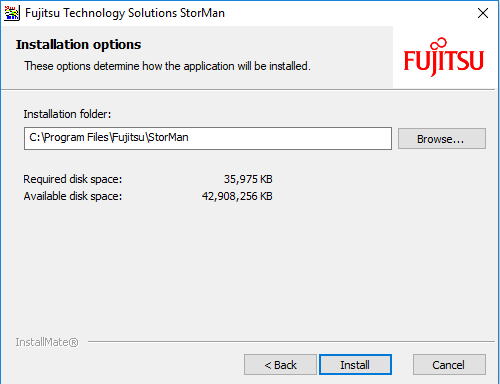This screenshot has height=384, width=500.
Task: Click the "Fujitsu Technology Solutions StorMan" window title
Action: pos(125,13)
